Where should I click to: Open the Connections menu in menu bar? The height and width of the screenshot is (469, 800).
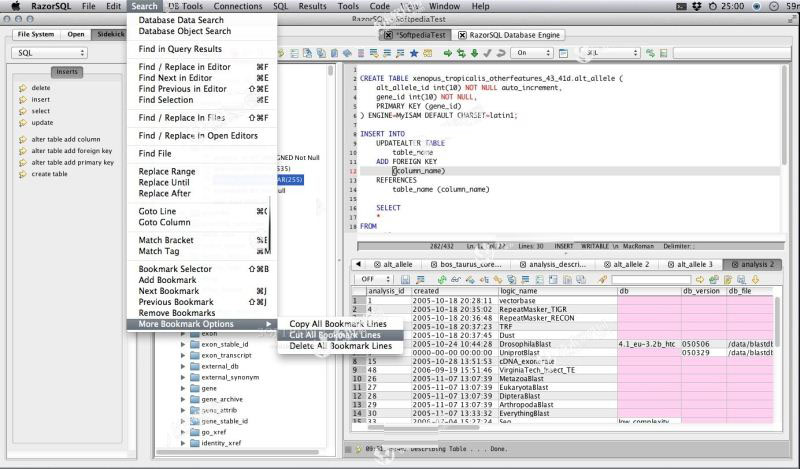238,6
